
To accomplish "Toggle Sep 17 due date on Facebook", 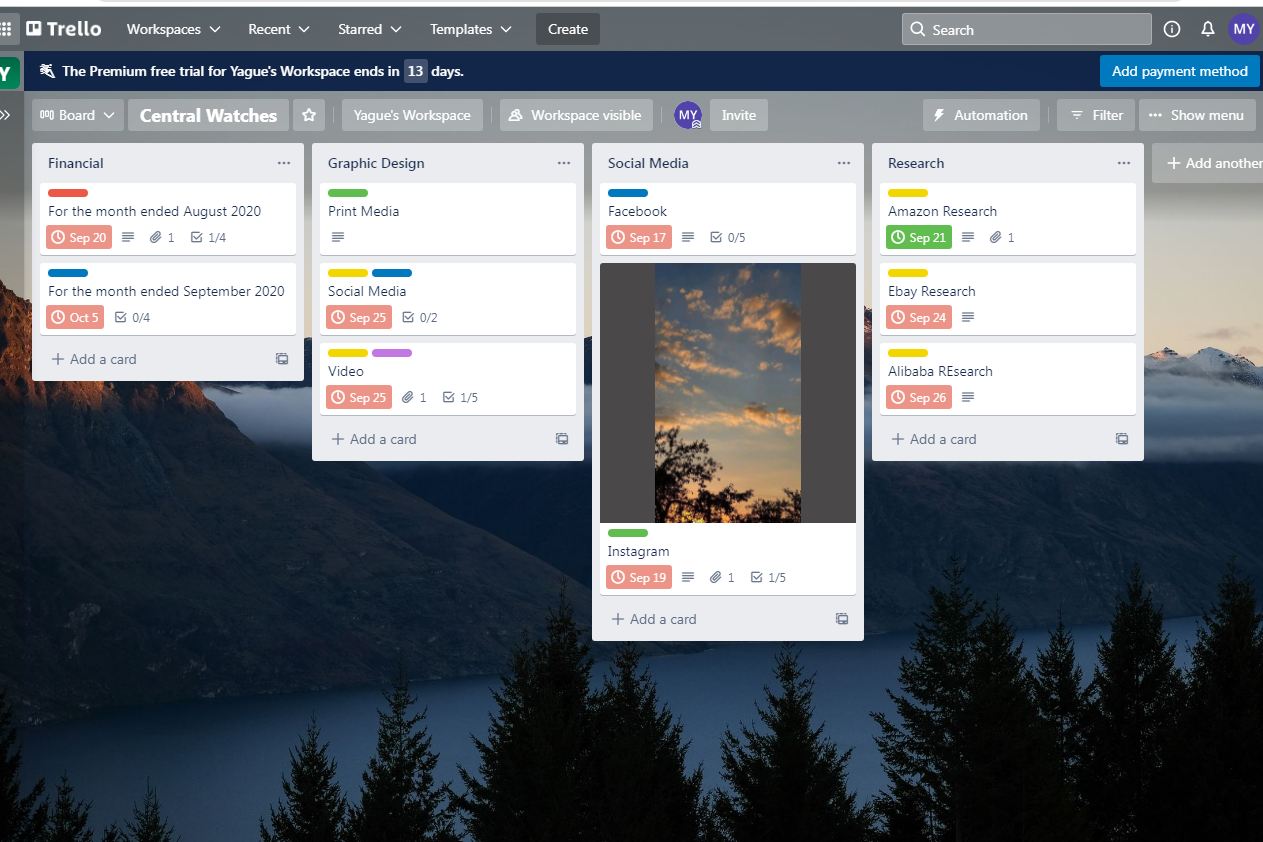I will [x=639, y=237].
